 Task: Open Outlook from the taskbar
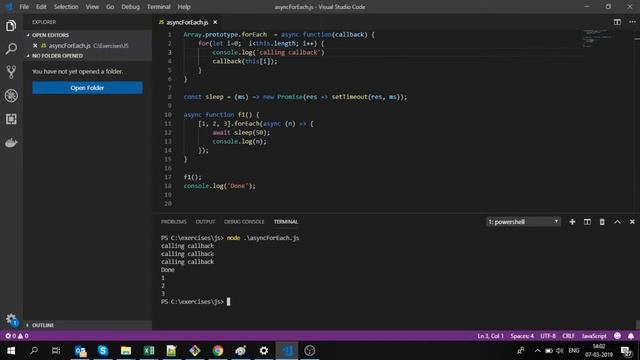(80, 351)
